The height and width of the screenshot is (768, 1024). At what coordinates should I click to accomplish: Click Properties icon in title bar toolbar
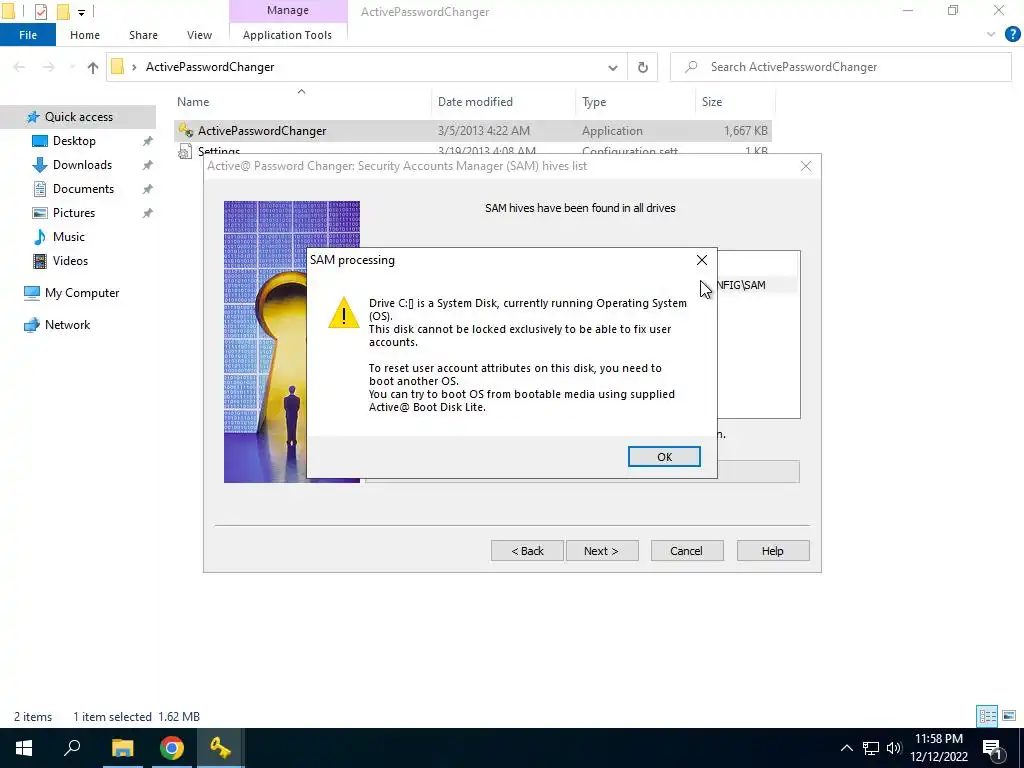click(x=40, y=11)
